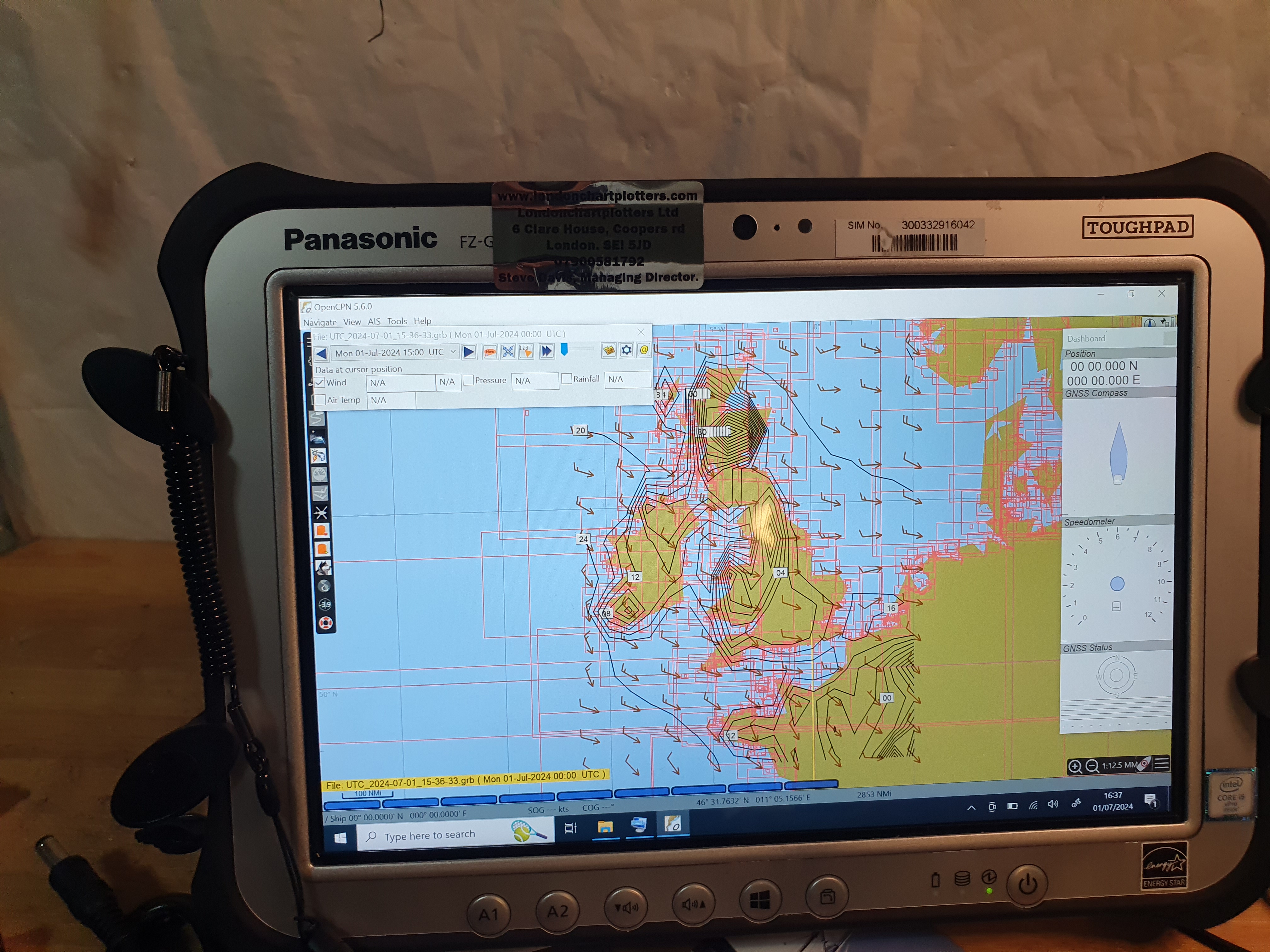
Task: Adjust the GRIB timeline slider handle
Action: pyautogui.click(x=564, y=349)
